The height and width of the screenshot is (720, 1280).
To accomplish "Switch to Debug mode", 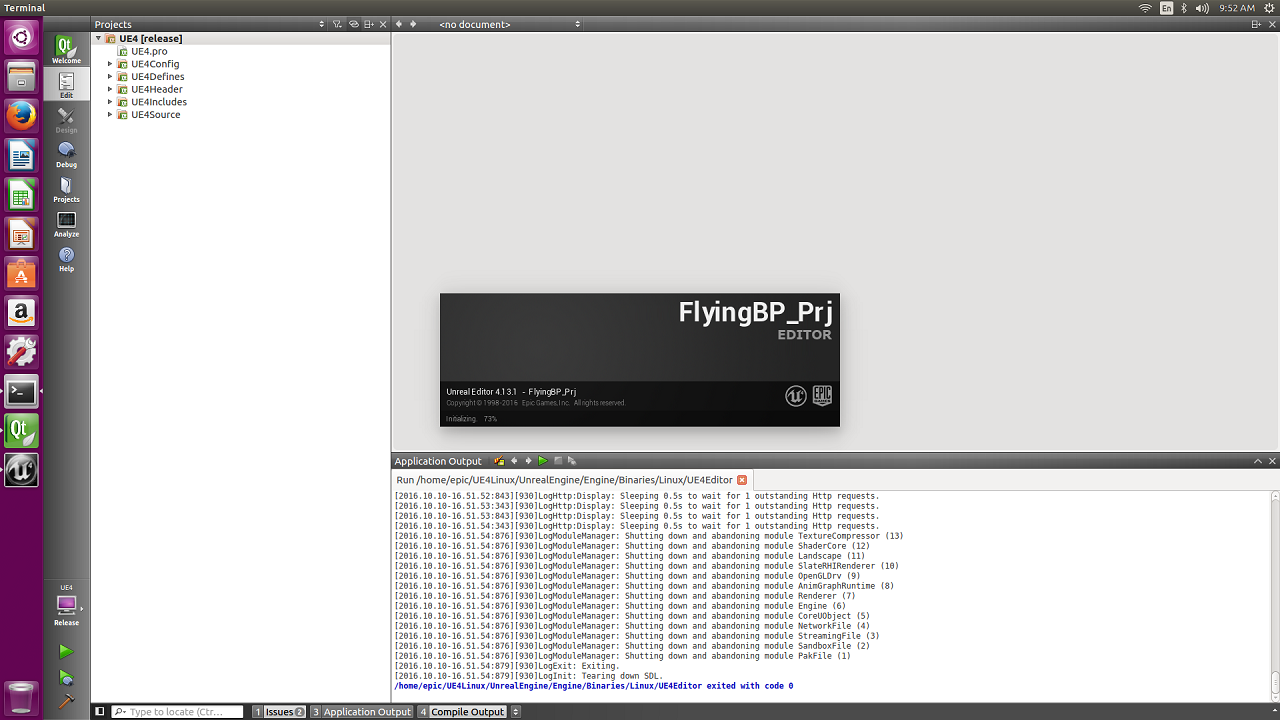I will [66, 154].
